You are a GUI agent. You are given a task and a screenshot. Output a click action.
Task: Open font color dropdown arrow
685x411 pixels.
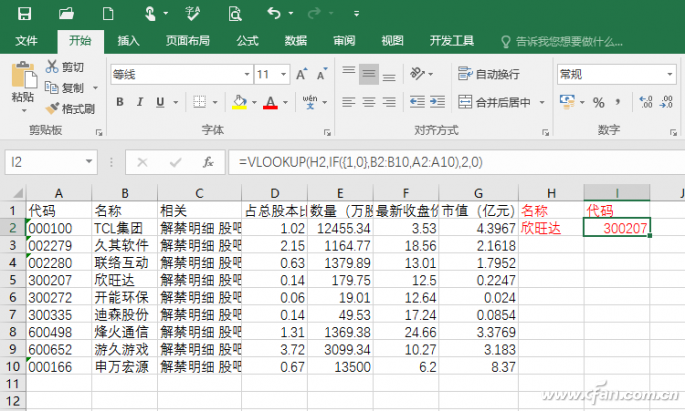(286, 103)
